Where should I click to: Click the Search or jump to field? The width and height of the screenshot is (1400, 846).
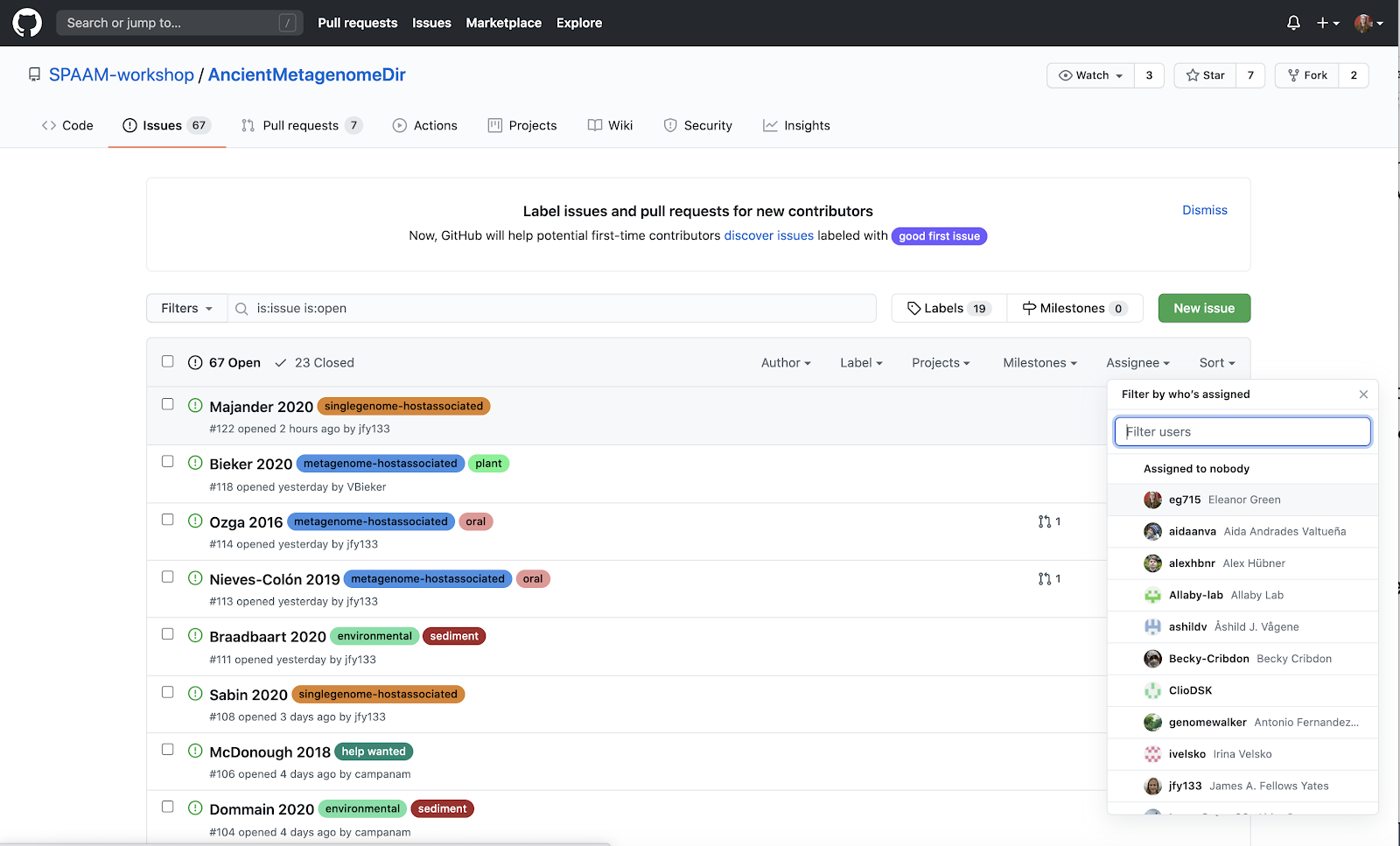[179, 23]
